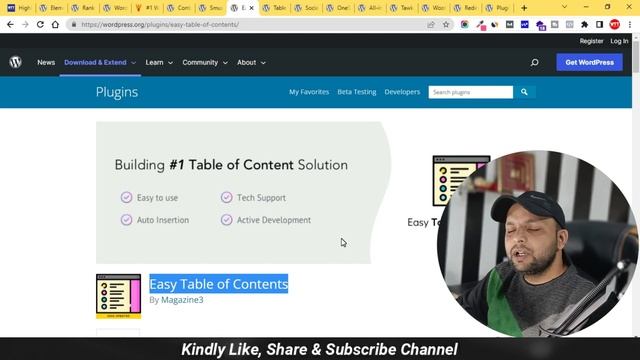Click the browser address bar URL
Image resolution: width=640 pixels, height=360 pixels.
pos(160,24)
